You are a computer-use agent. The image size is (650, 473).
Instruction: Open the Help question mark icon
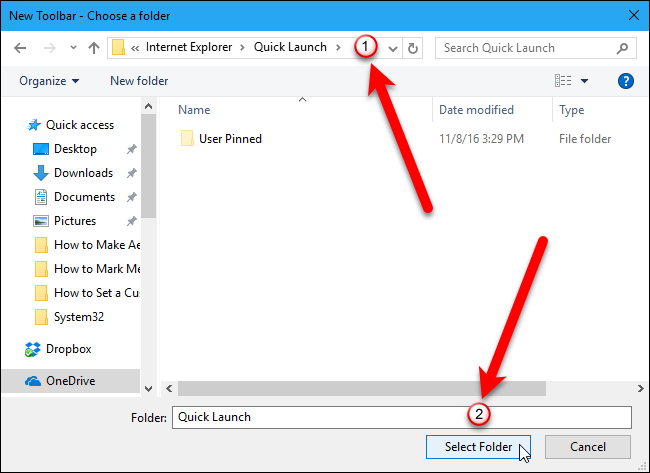pyautogui.click(x=626, y=80)
